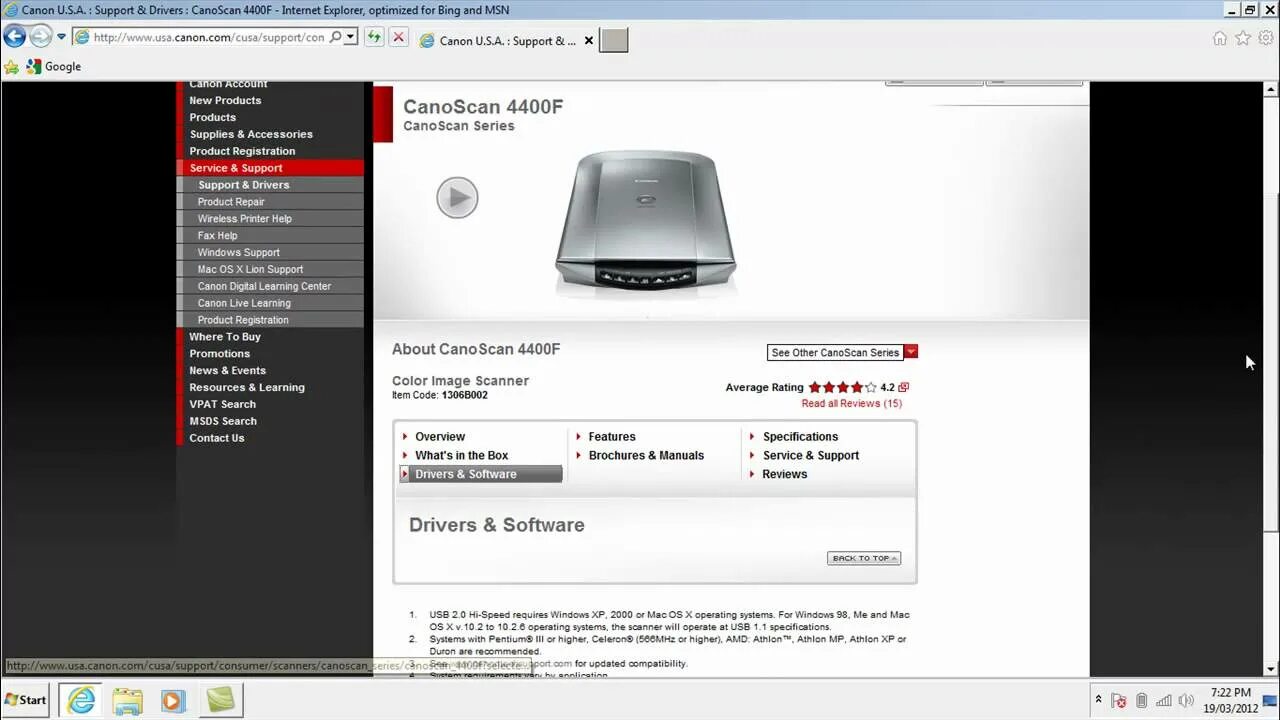The height and width of the screenshot is (720, 1280).
Task: Open the Google favorites bar link
Action: click(x=54, y=66)
